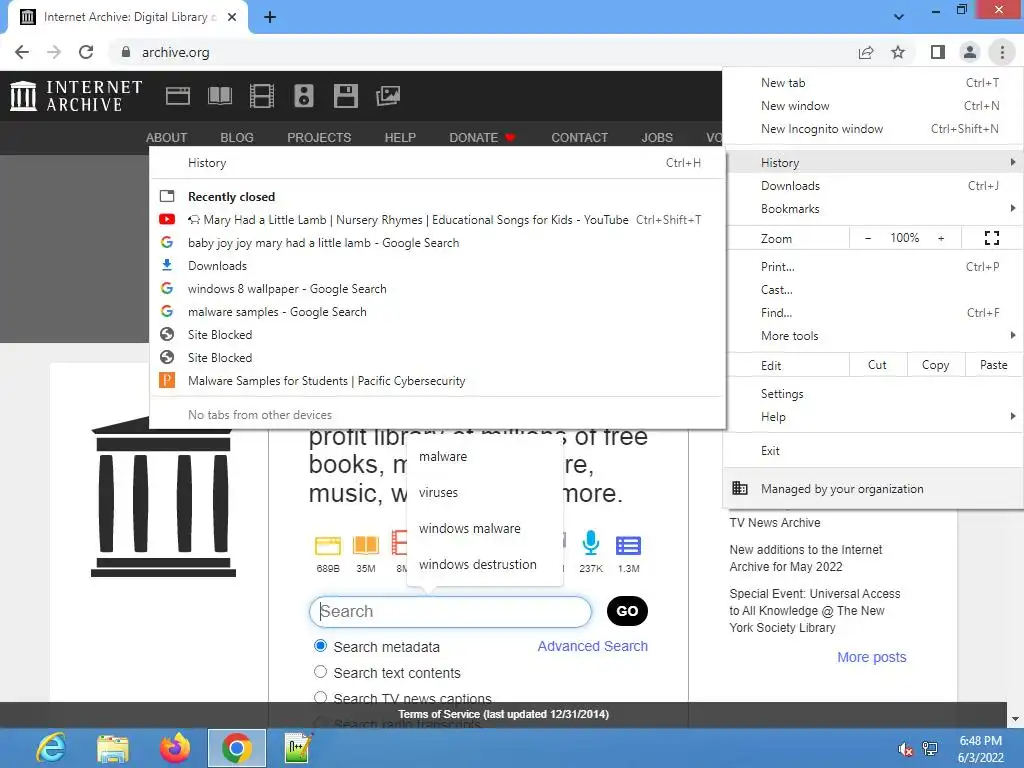Click the microphone icon labeled 237K

pyautogui.click(x=590, y=543)
